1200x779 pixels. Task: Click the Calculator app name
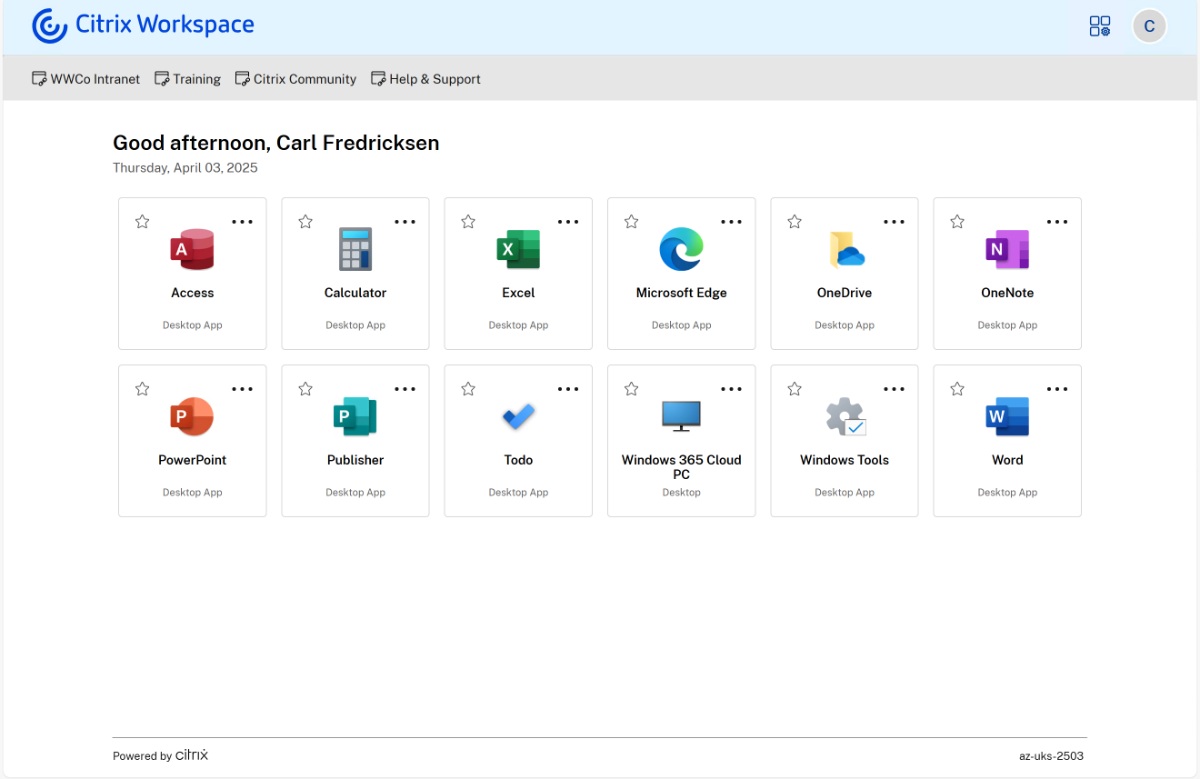[355, 293]
